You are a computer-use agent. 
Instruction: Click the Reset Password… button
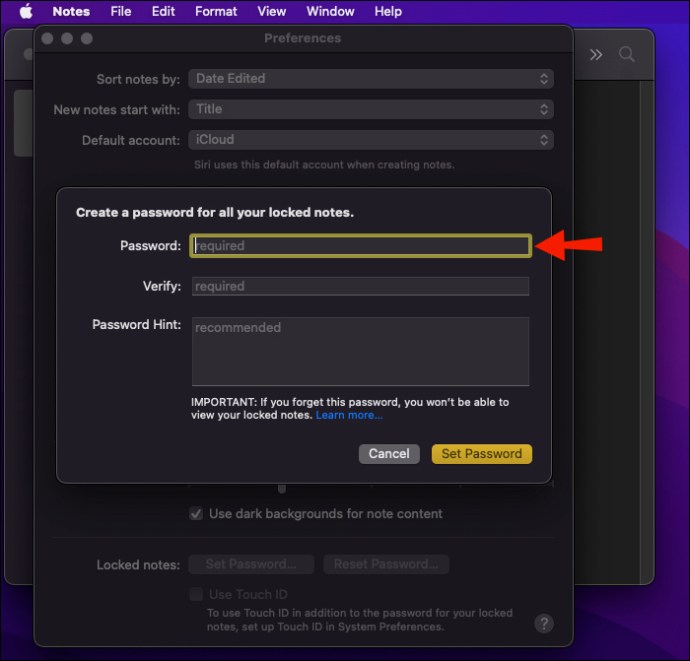tap(386, 564)
